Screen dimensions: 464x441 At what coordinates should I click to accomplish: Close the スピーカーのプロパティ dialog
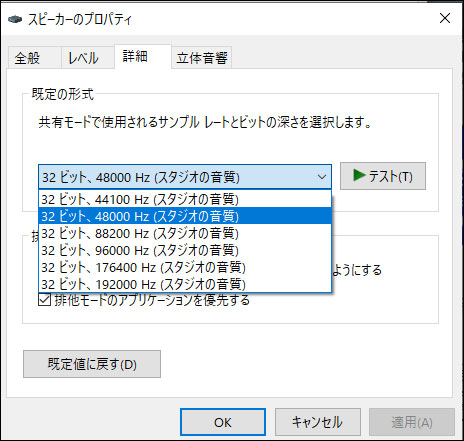pos(445,18)
